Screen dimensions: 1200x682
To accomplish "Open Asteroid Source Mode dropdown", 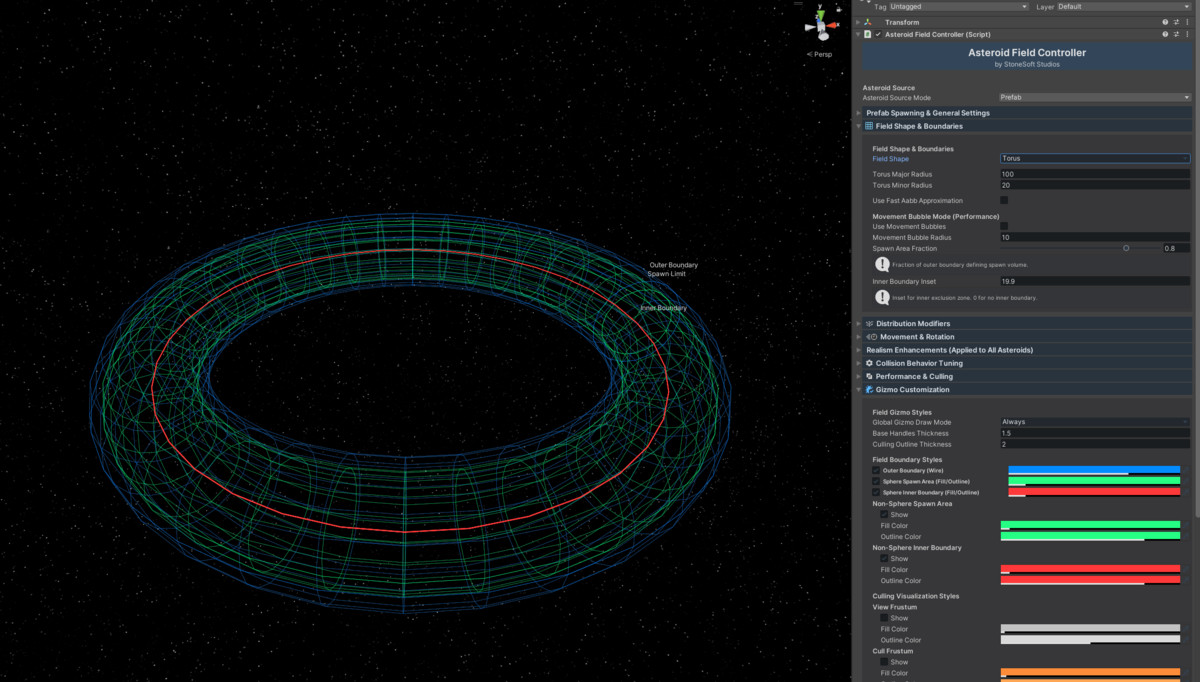I will pyautogui.click(x=1095, y=98).
